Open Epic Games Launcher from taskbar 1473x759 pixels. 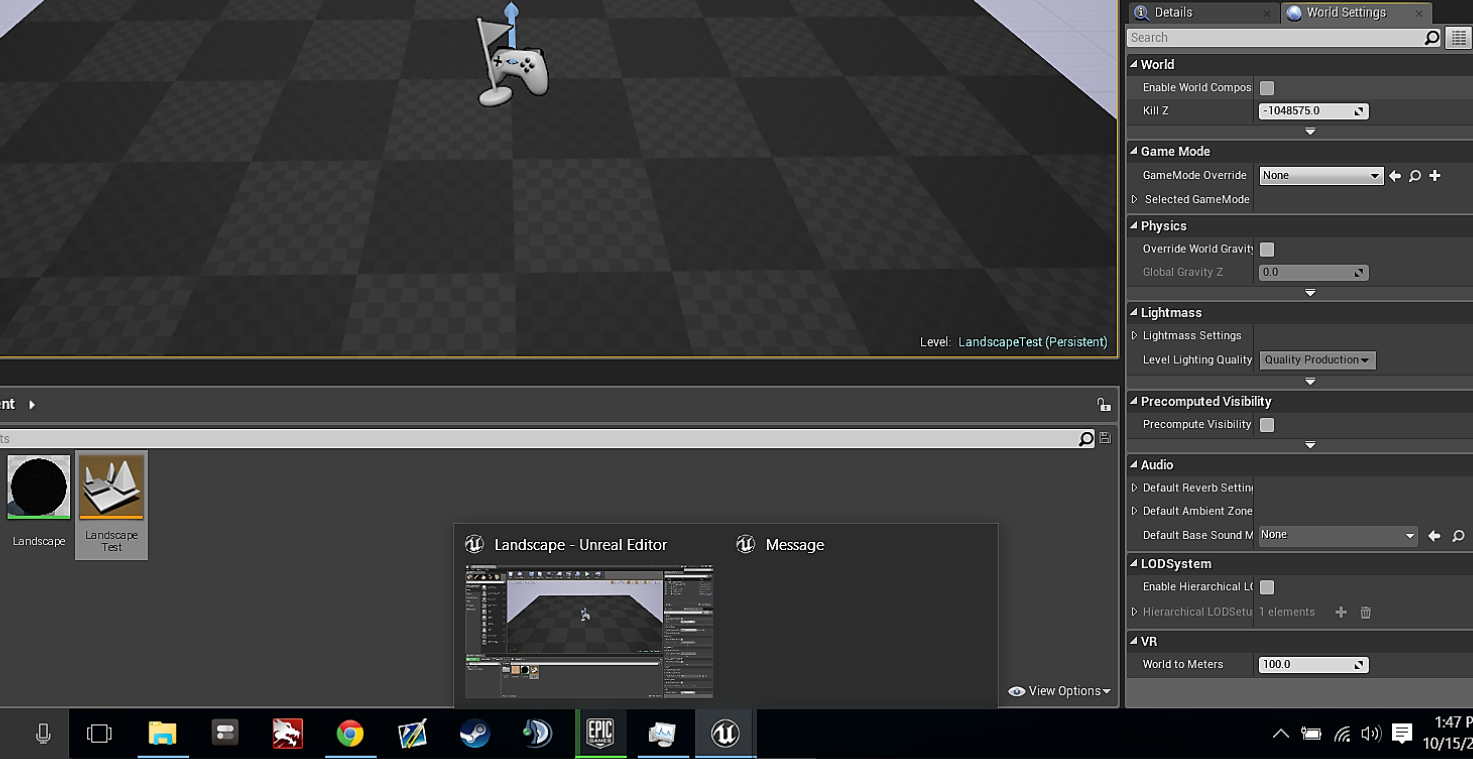[x=600, y=734]
